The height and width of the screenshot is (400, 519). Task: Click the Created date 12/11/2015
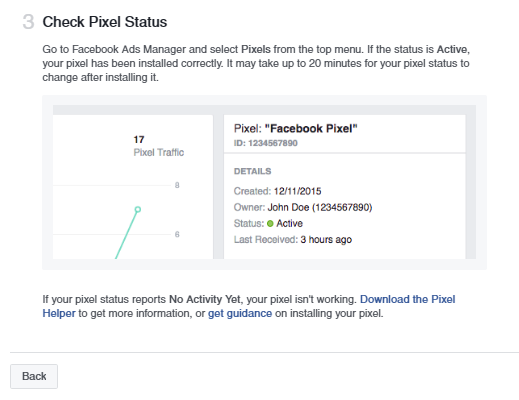coord(297,191)
